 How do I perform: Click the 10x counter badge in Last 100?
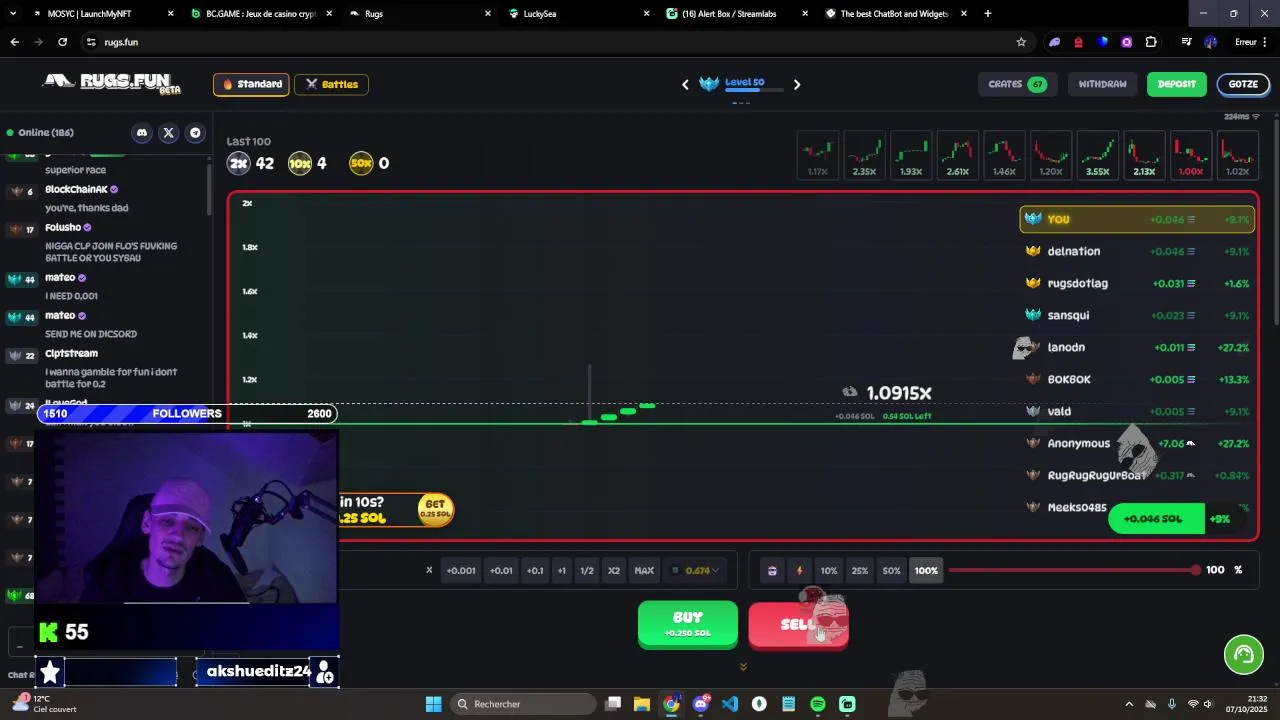tap(300, 163)
